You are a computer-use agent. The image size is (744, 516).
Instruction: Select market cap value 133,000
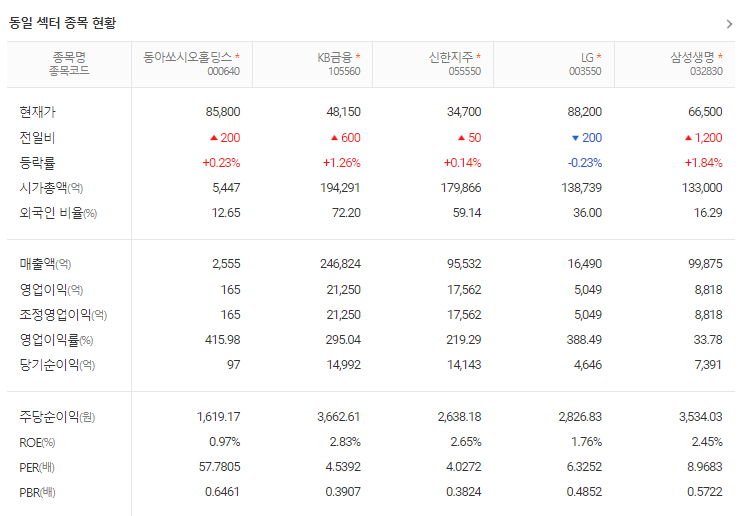(702, 188)
